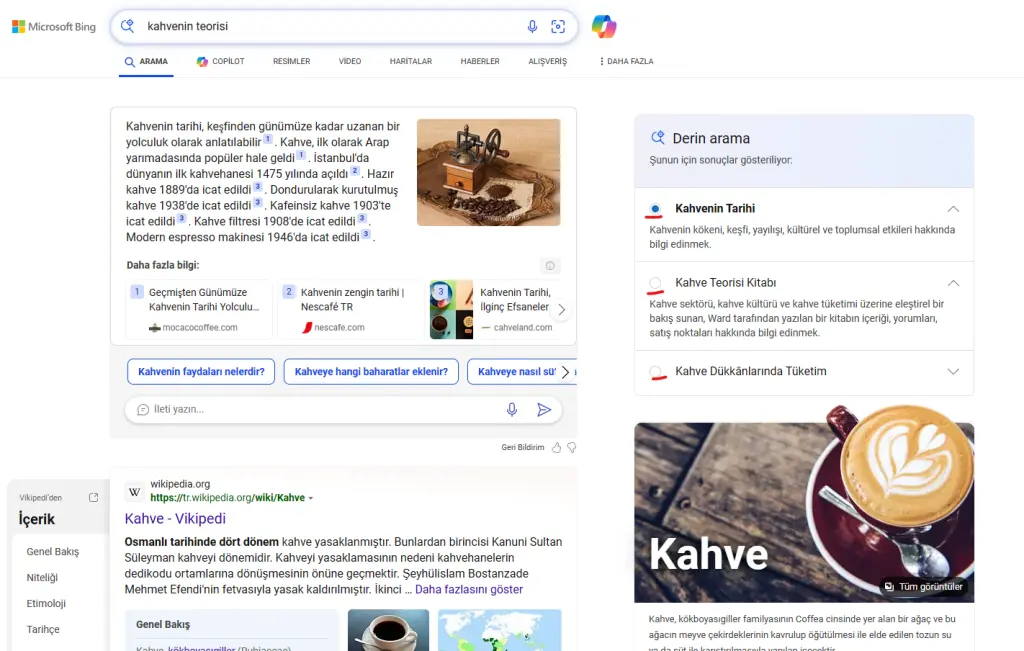Collapse the Kahve Teorisi Kitabı chevron
Screen dimensions: 1024x651
pyautogui.click(x=953, y=283)
